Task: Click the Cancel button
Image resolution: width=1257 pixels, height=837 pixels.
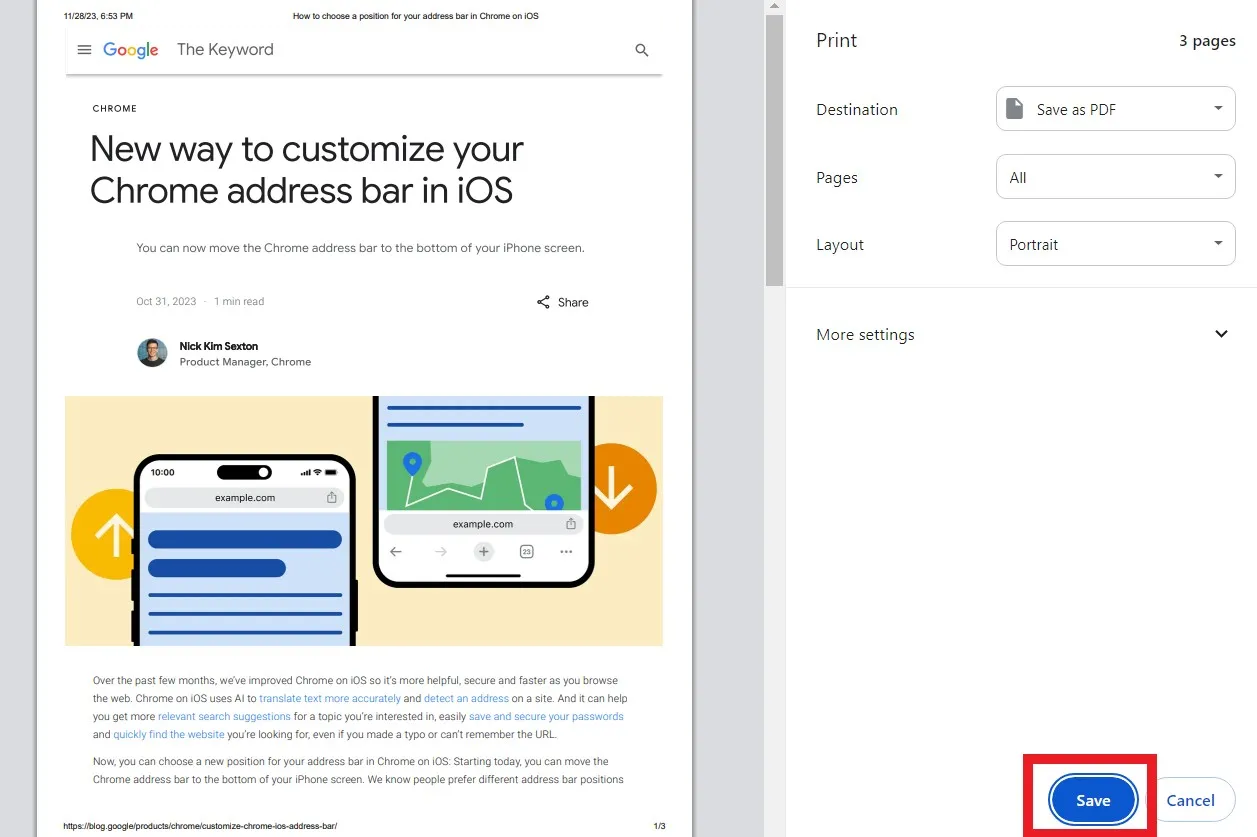Action: pos(1191,800)
